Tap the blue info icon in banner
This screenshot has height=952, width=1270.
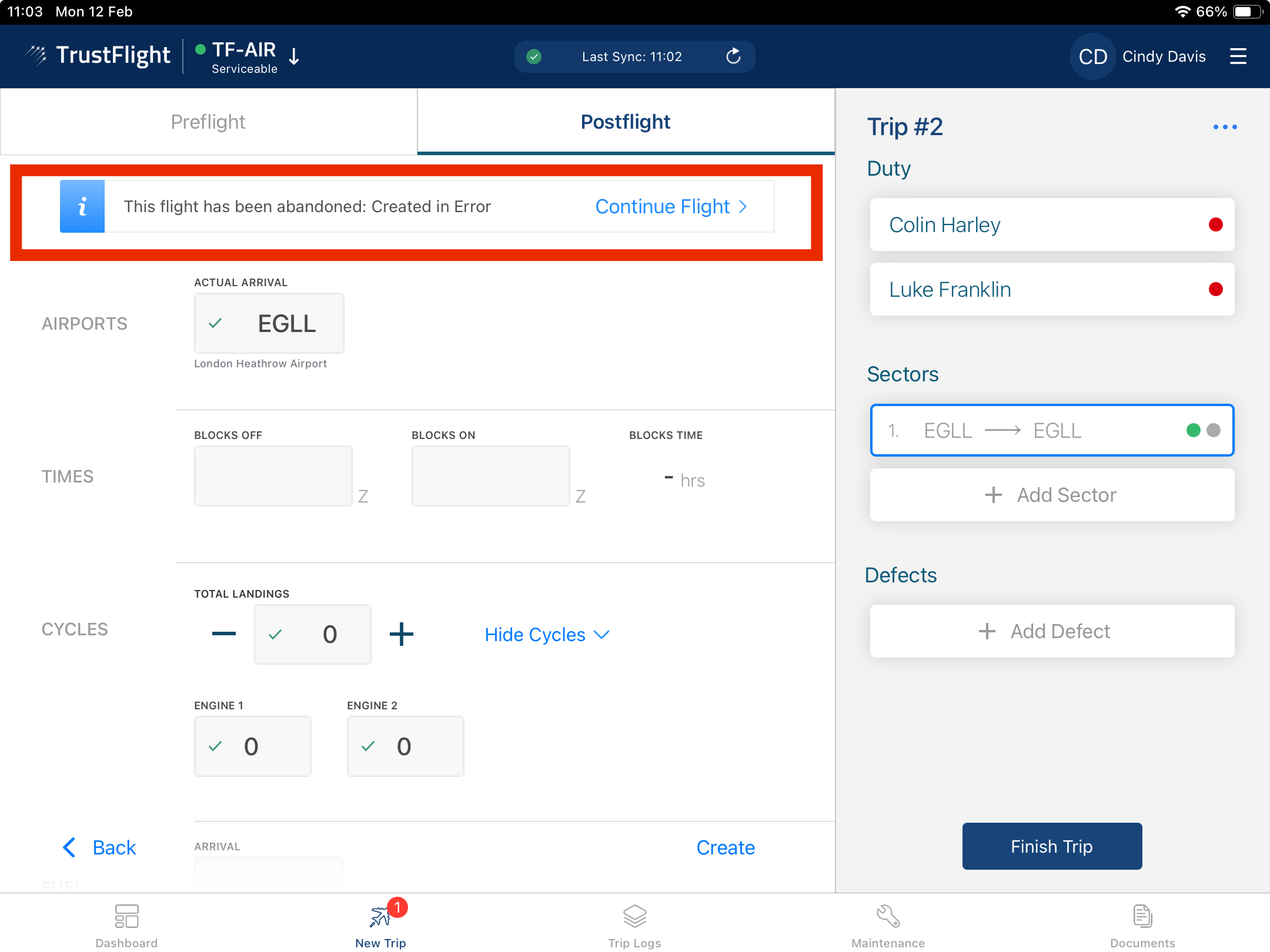[82, 206]
